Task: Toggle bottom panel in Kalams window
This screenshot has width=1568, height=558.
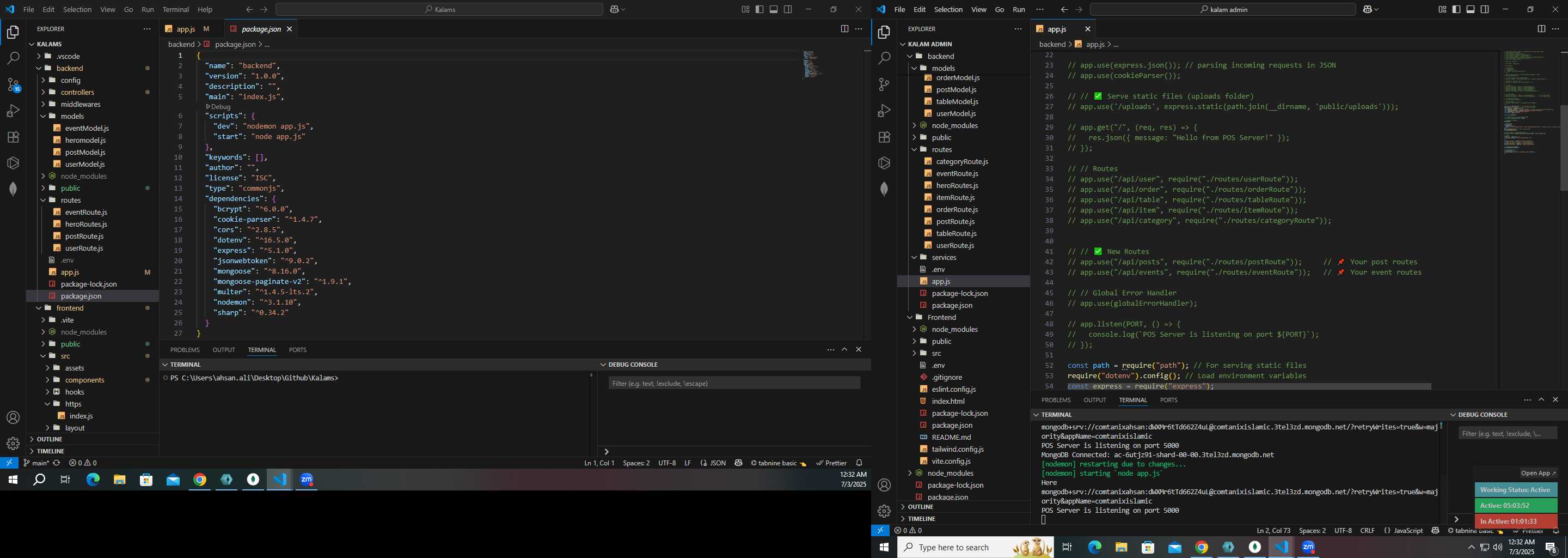Action: pos(774,9)
